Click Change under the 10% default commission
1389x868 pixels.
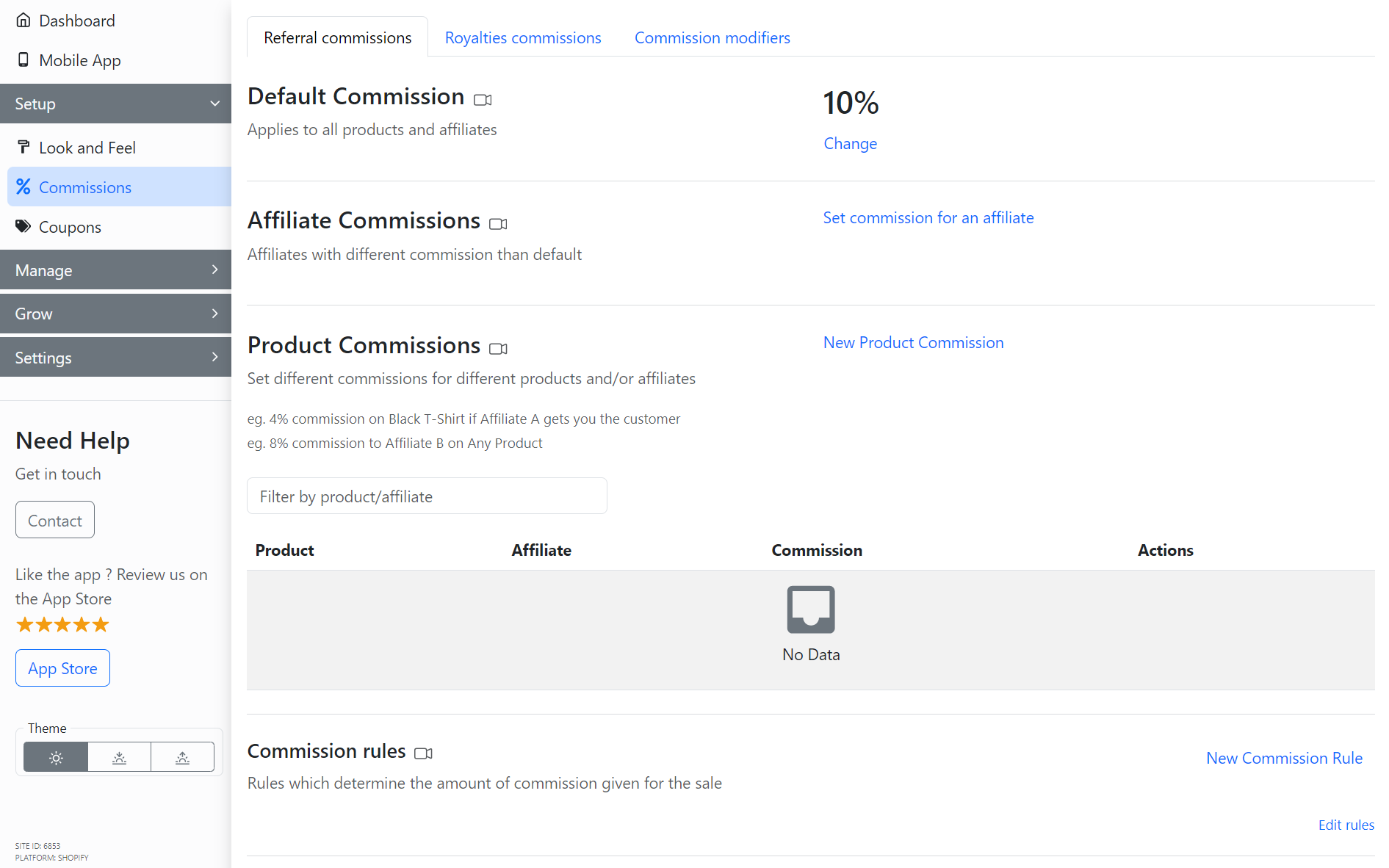click(x=850, y=143)
